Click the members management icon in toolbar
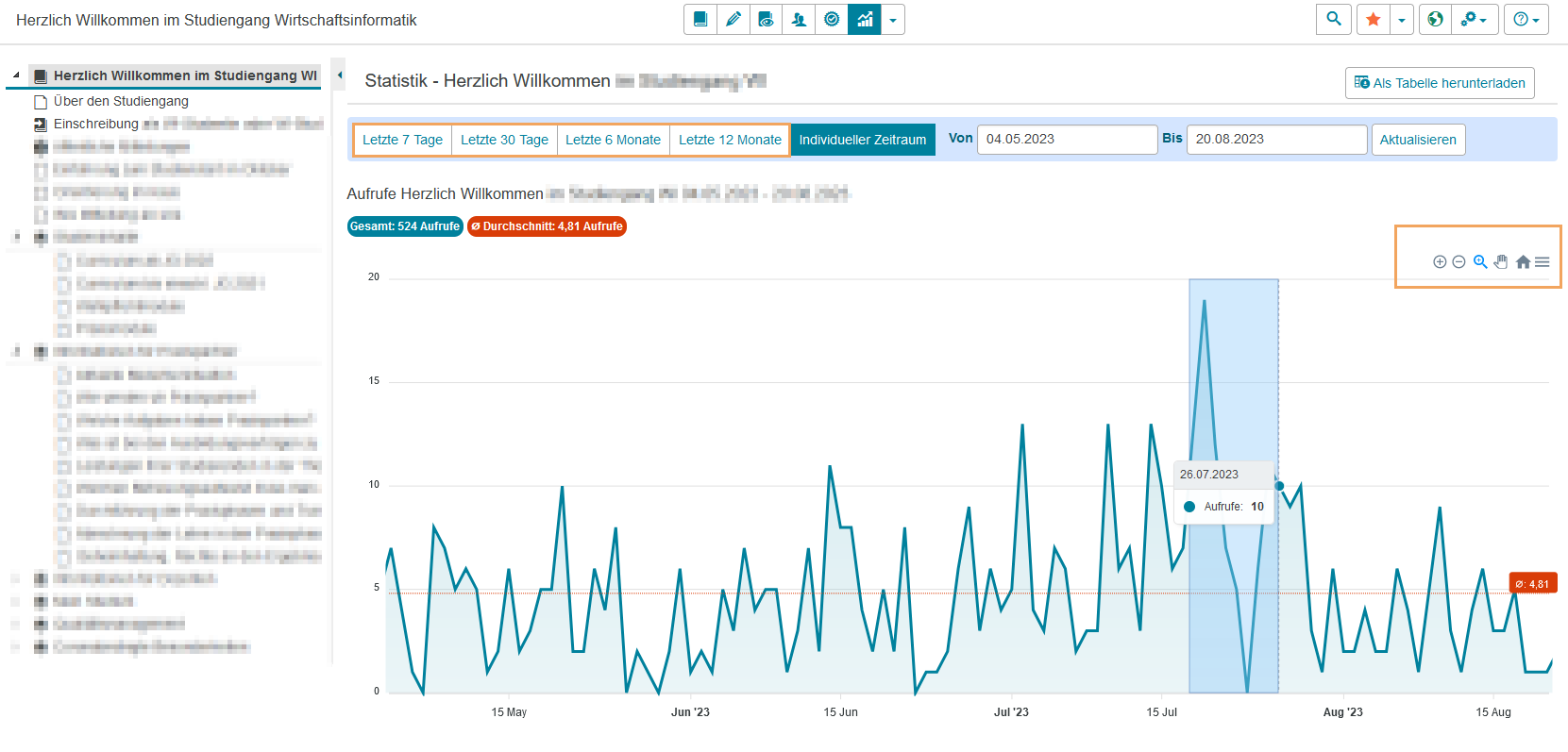This screenshot has width=1568, height=752. click(799, 19)
